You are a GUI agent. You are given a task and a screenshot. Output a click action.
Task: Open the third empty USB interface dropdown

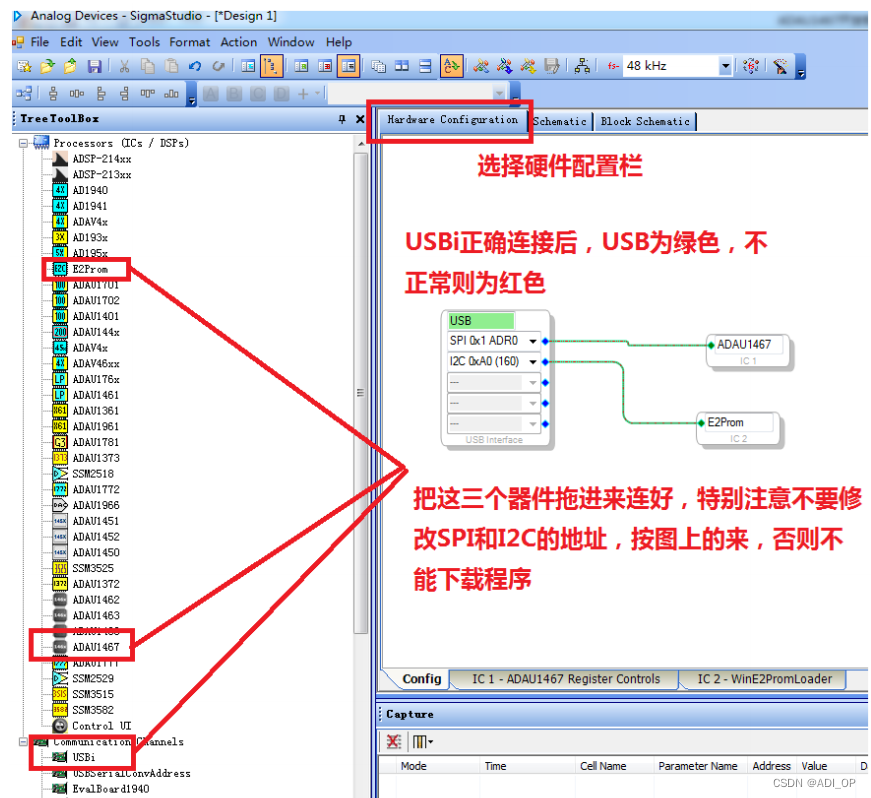click(533, 383)
